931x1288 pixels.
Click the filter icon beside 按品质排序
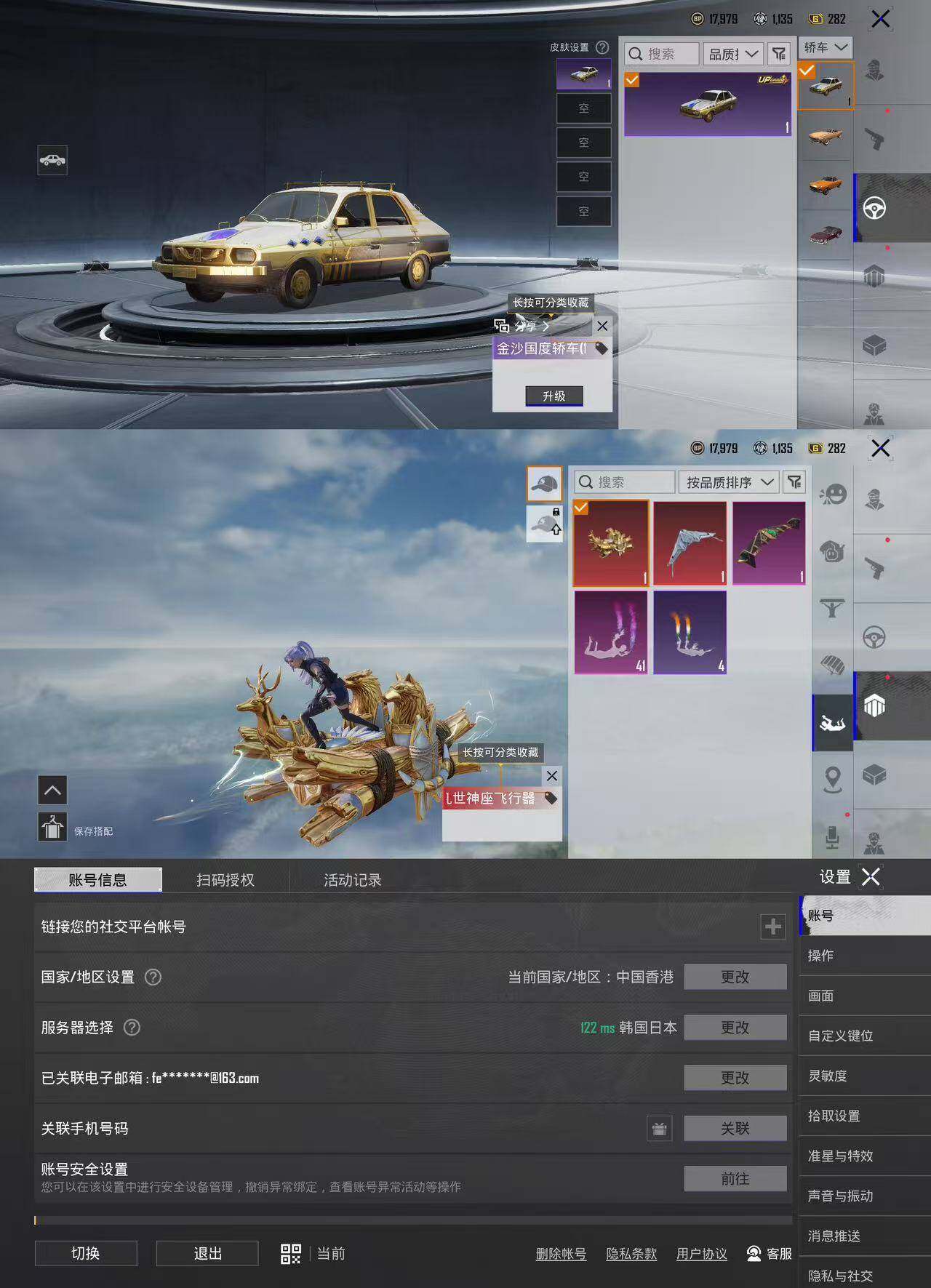795,482
